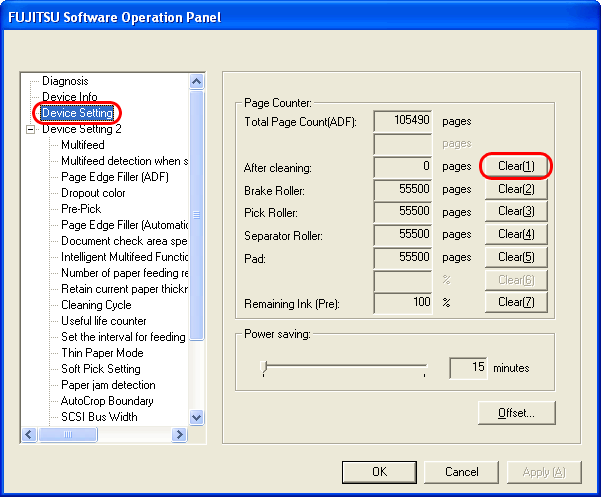Reset Remaining Ink with Clear(7)
This screenshot has height=497, width=601.
point(516,302)
